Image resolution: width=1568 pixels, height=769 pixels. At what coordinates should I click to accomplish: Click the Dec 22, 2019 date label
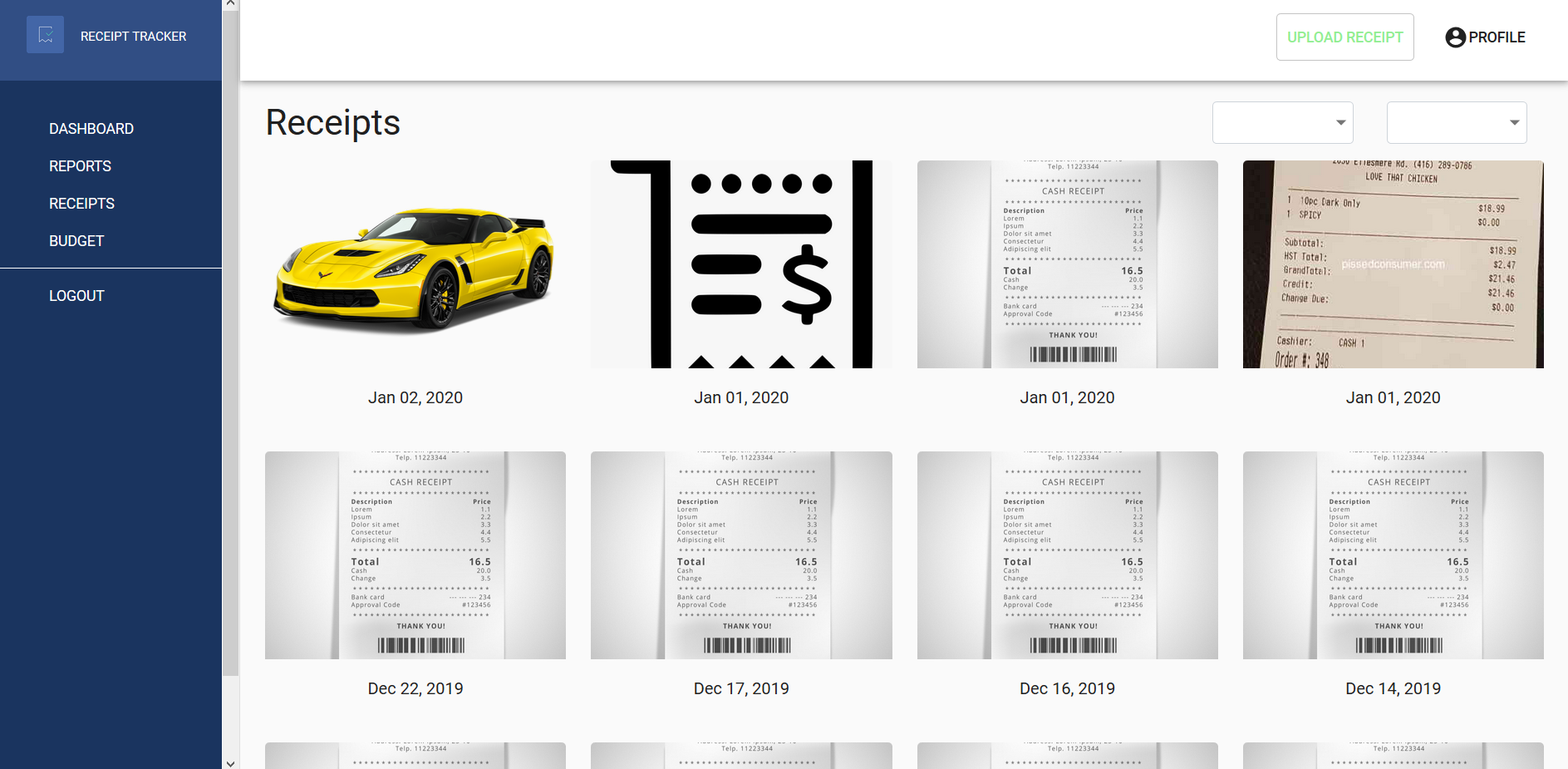415,689
